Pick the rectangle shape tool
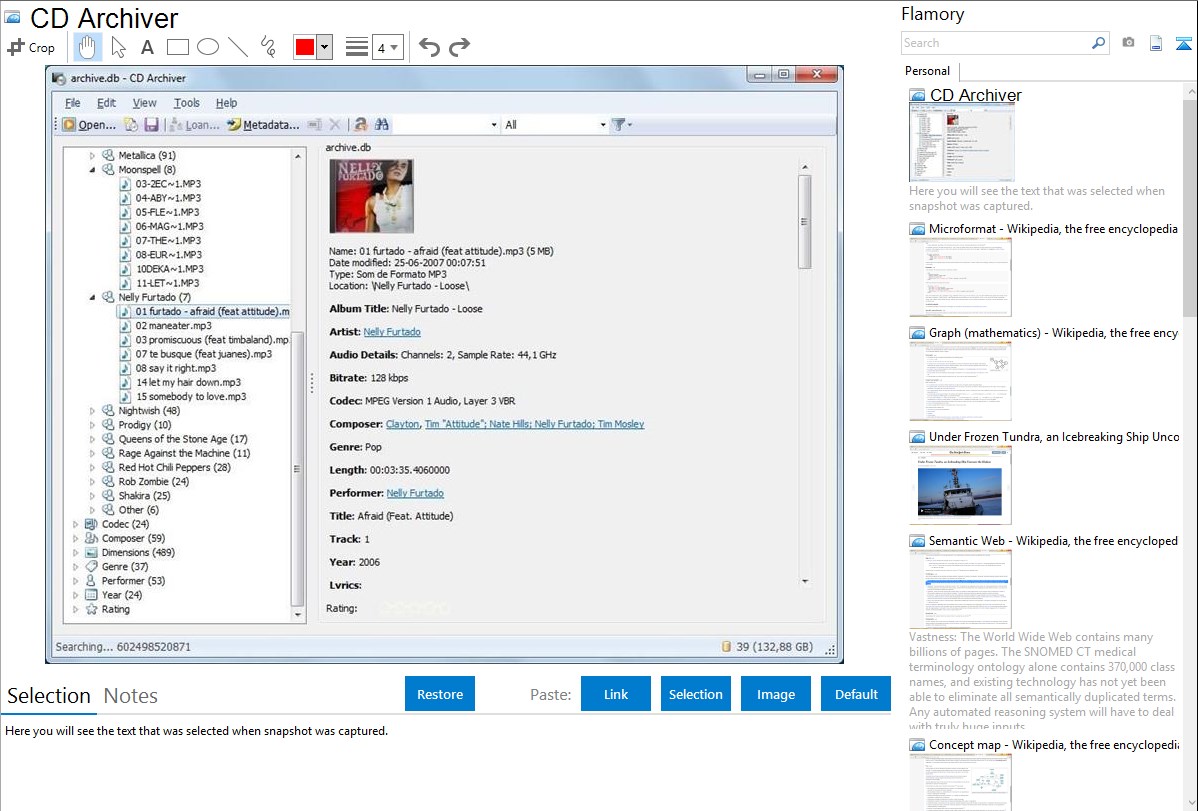The width and height of the screenshot is (1198, 811). [x=178, y=47]
